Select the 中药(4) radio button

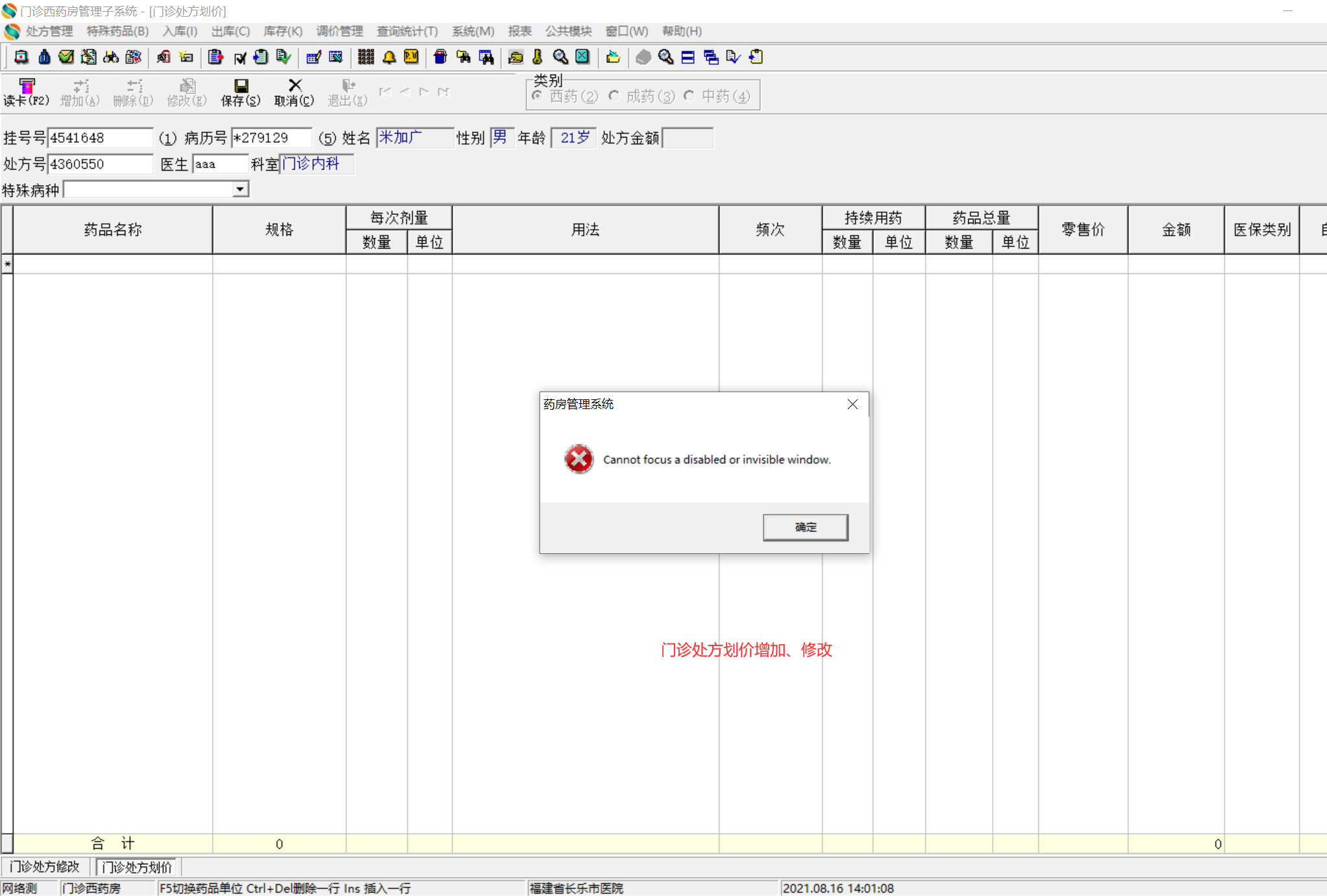(689, 96)
